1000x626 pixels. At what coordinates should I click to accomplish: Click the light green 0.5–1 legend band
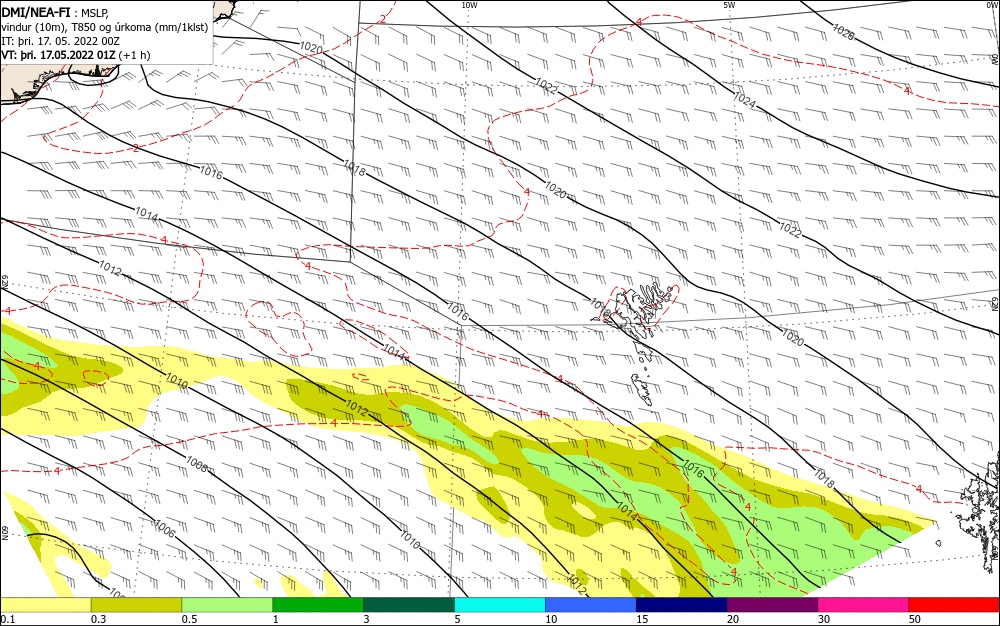(x=227, y=605)
